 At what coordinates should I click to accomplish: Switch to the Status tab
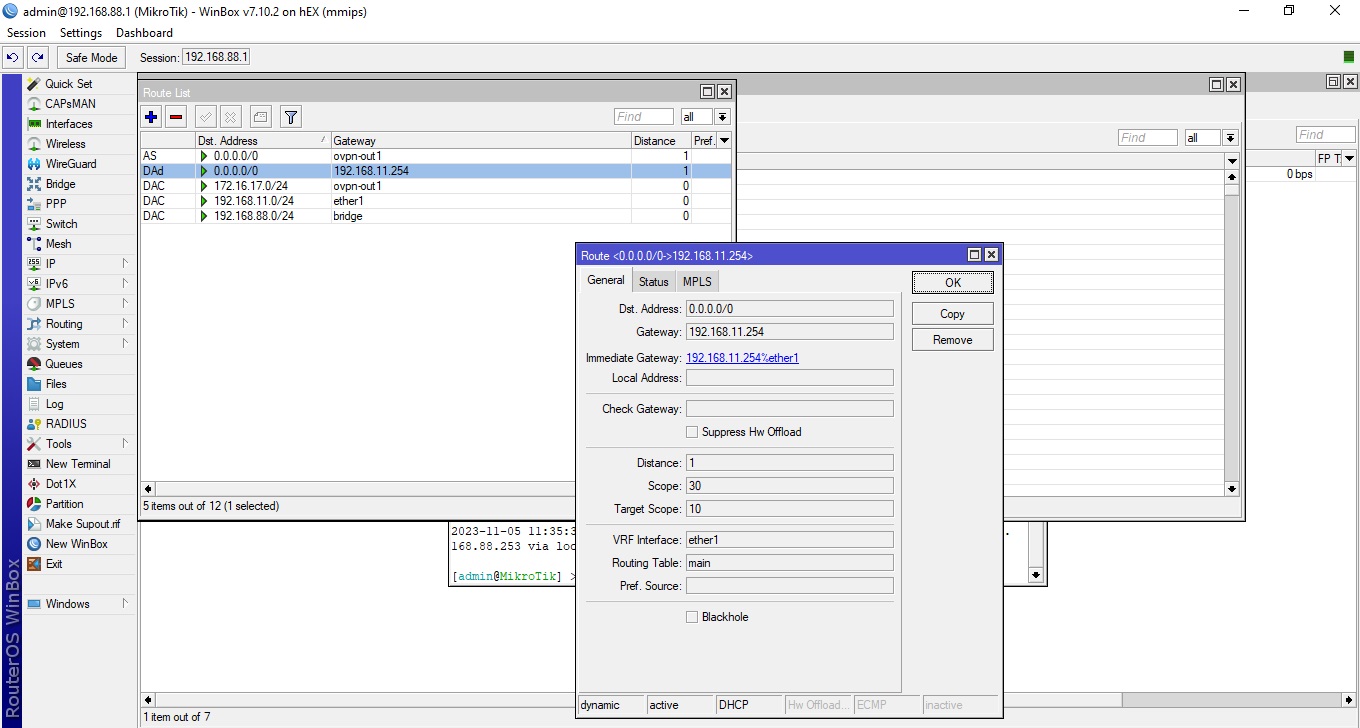coord(653,282)
